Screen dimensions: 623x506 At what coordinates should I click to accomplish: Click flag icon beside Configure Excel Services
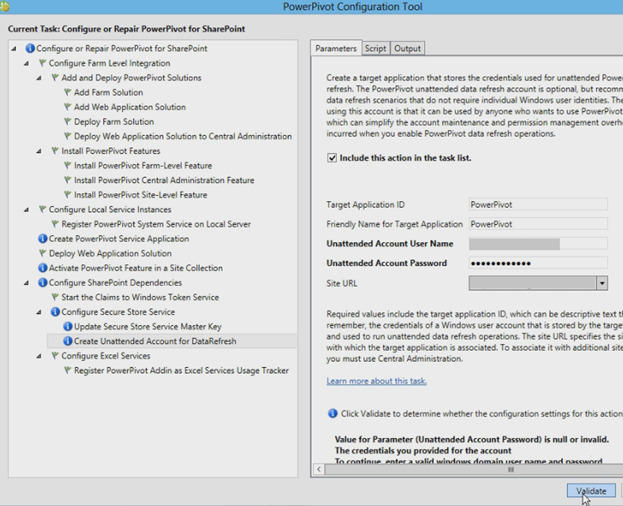(x=55, y=356)
